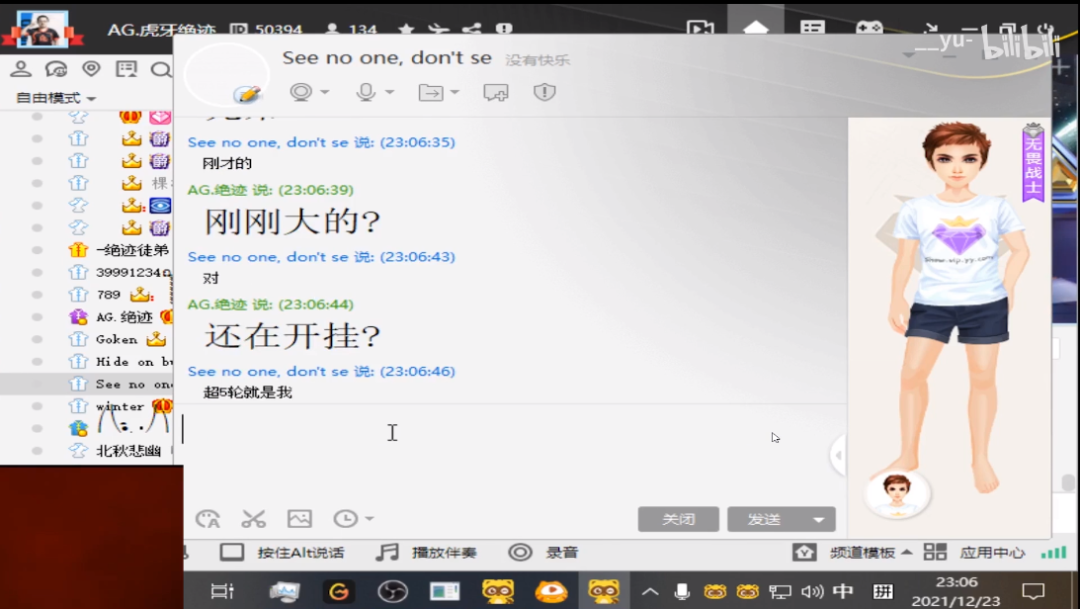Expand the send file dropdown arrow

tap(454, 92)
